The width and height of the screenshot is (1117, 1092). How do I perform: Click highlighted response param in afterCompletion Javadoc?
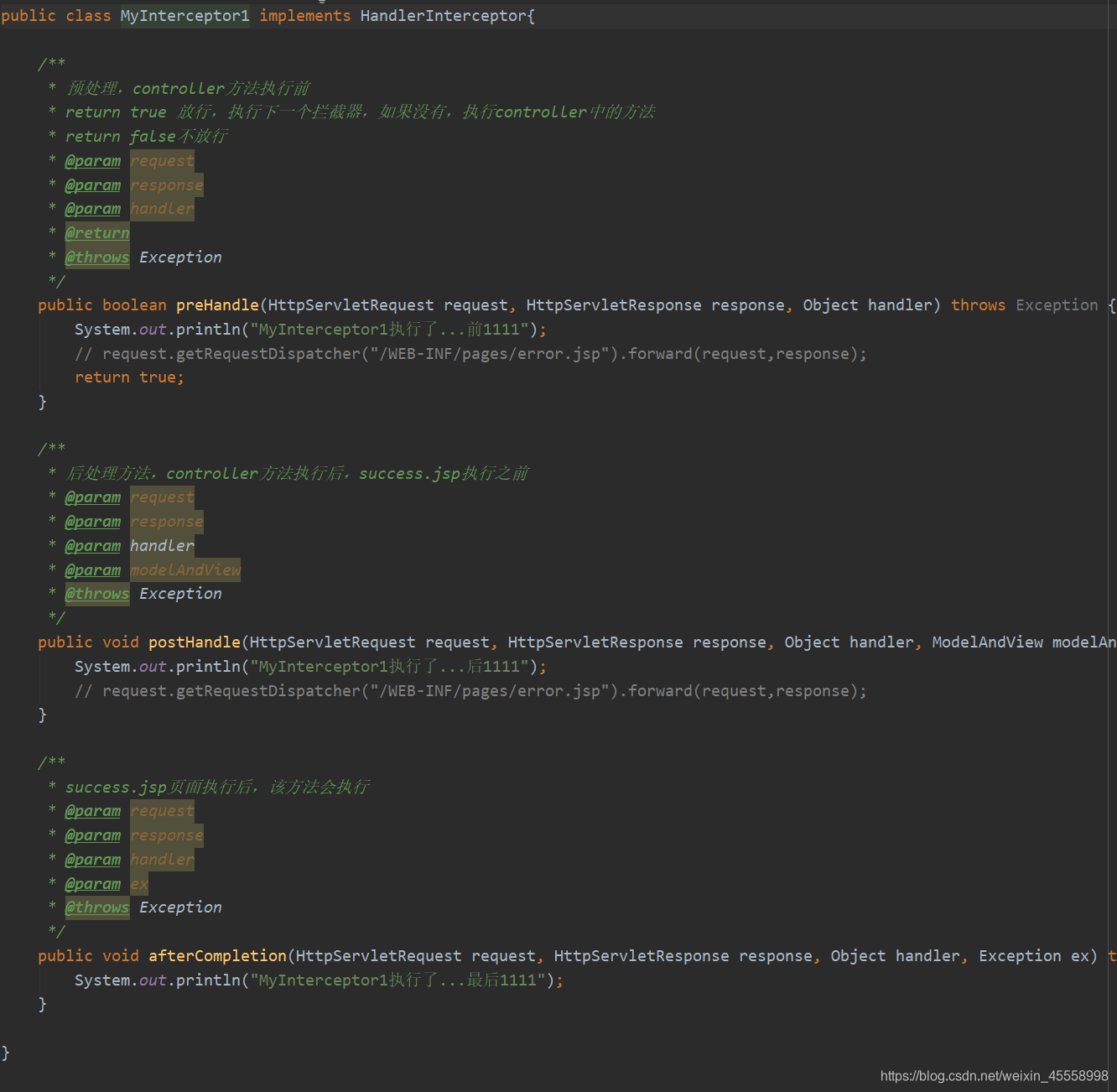coord(167,835)
